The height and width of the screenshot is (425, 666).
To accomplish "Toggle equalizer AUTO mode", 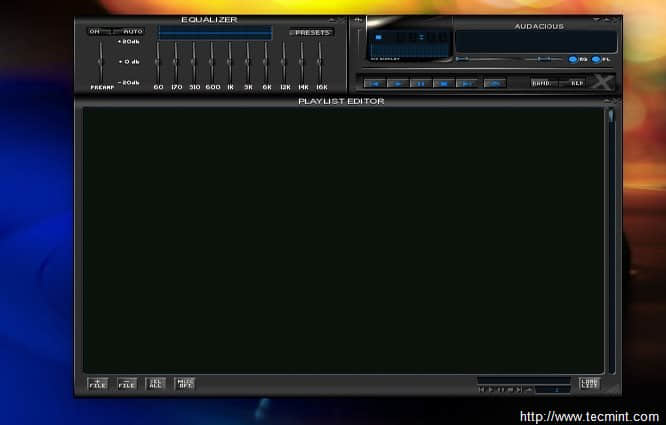I will tap(129, 31).
